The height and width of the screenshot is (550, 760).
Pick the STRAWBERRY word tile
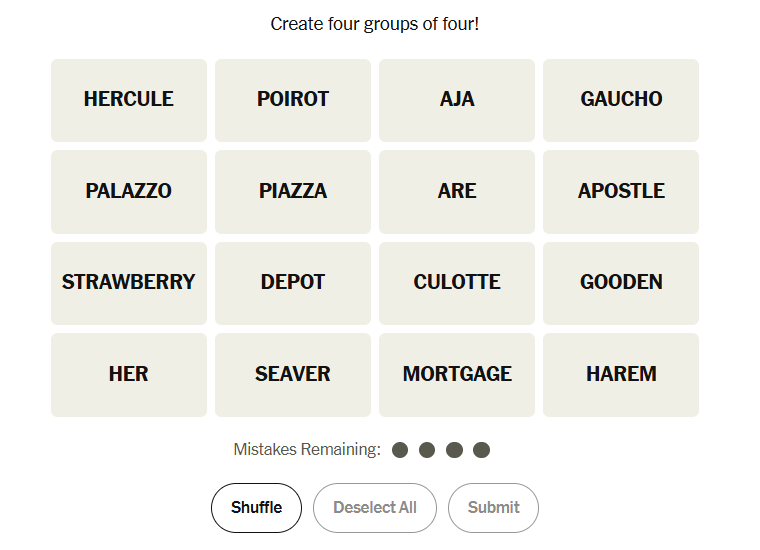pos(129,283)
